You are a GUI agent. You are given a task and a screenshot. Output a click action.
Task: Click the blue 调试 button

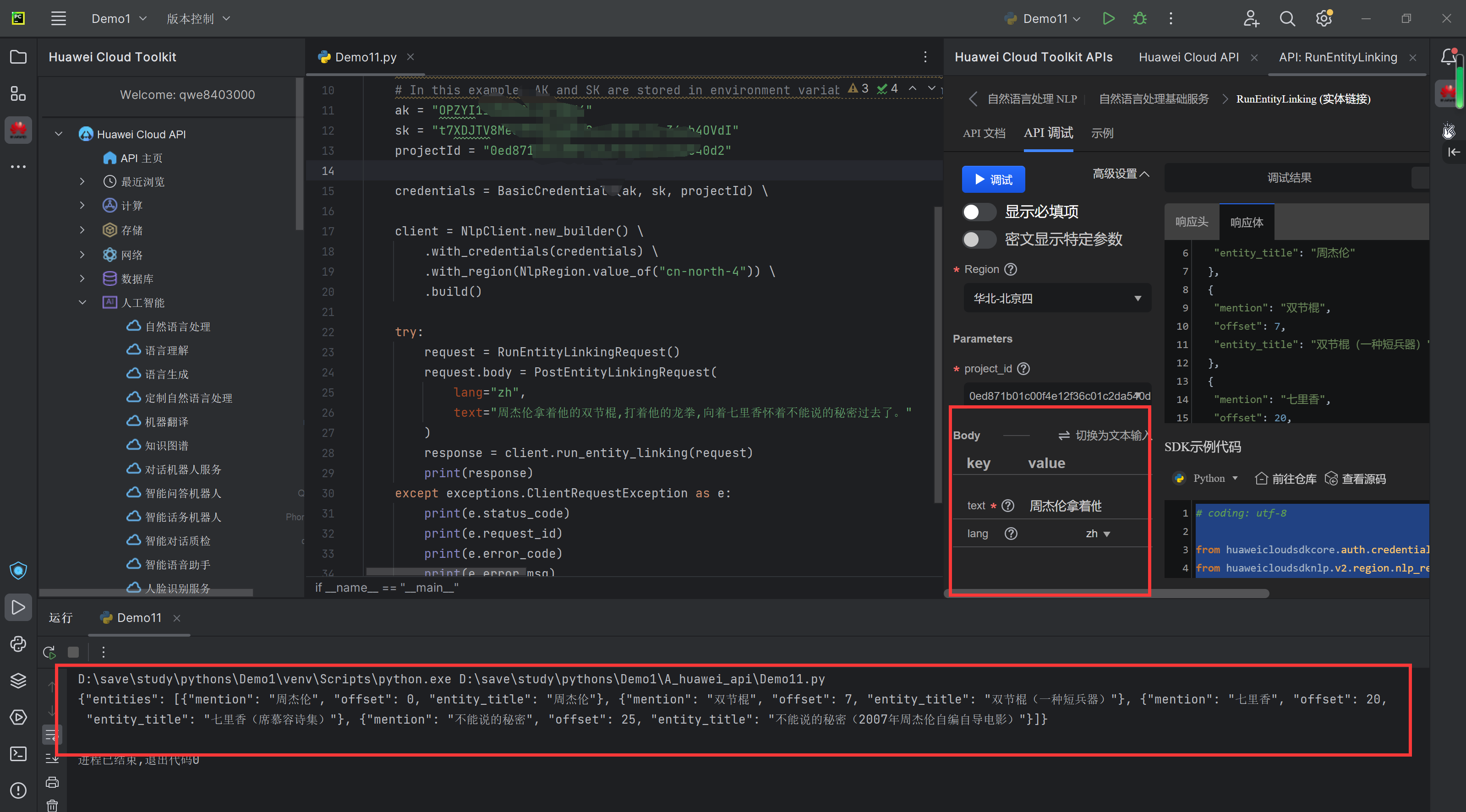click(993, 179)
